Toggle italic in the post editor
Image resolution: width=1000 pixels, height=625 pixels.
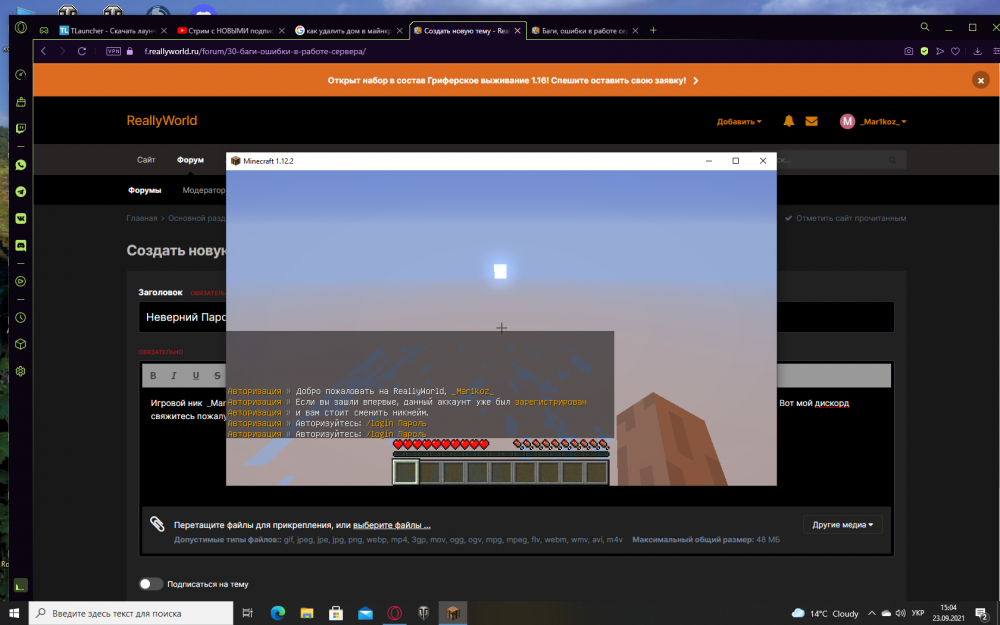173,376
